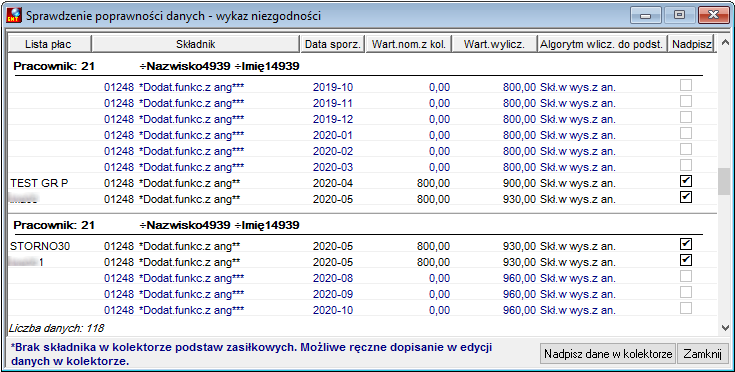The width and height of the screenshot is (735, 372).
Task: Sort by Lista płac column header
Action: tap(49, 44)
